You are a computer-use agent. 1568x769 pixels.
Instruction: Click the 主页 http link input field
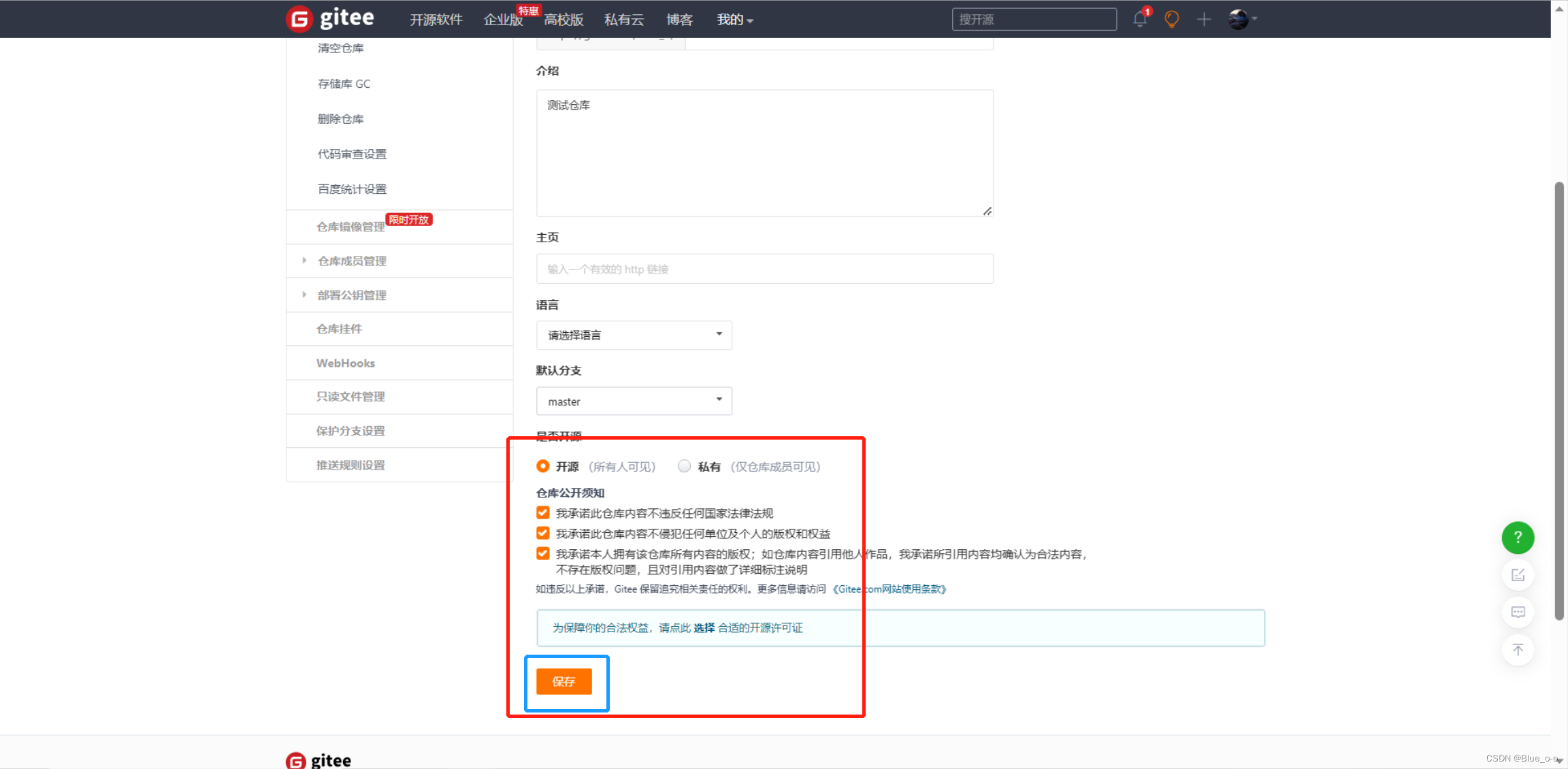tap(764, 269)
